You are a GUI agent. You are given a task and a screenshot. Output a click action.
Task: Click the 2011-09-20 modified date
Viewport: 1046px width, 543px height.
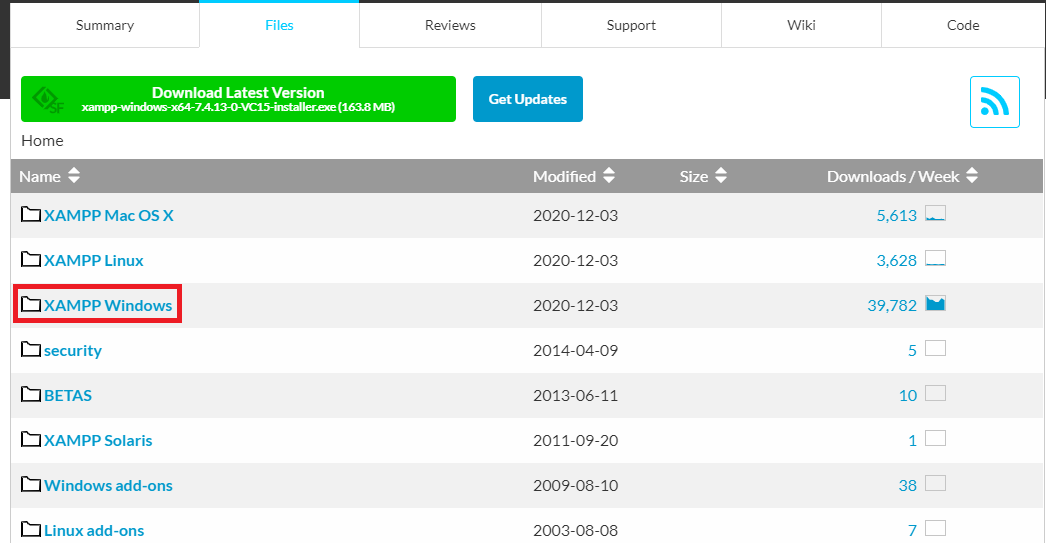(576, 440)
